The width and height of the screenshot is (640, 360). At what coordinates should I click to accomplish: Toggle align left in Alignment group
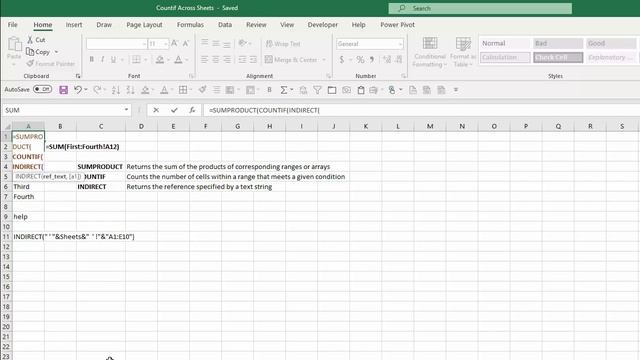pyautogui.click(x=204, y=60)
